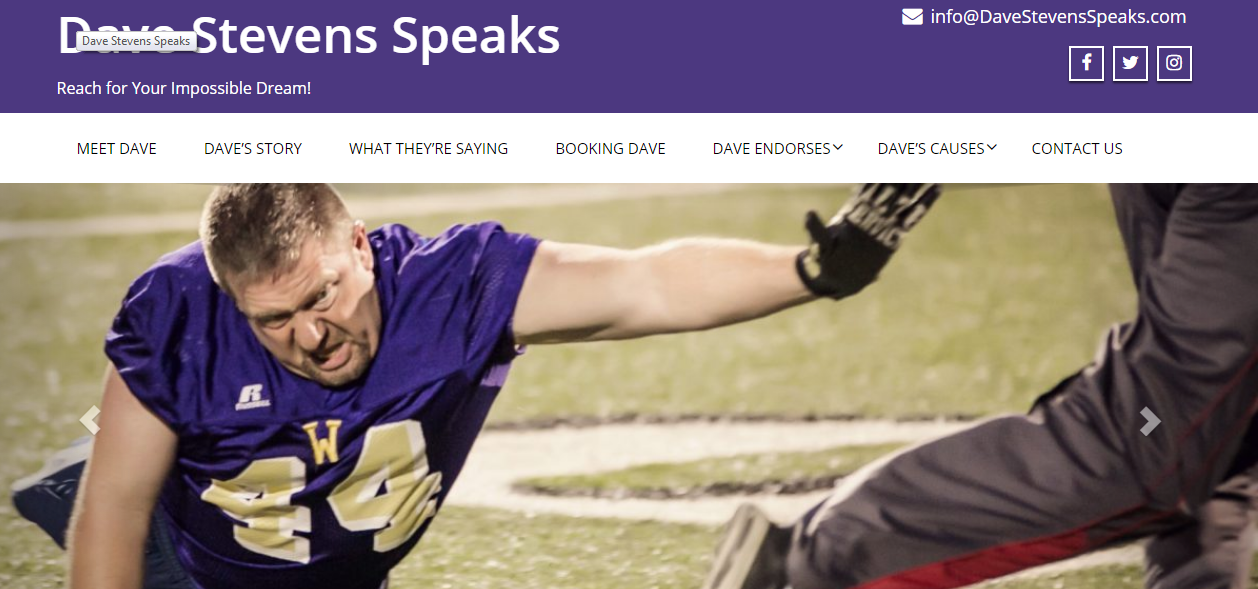
Task: Click the Dave Stevens Speaks tooltip label
Action: click(x=136, y=41)
